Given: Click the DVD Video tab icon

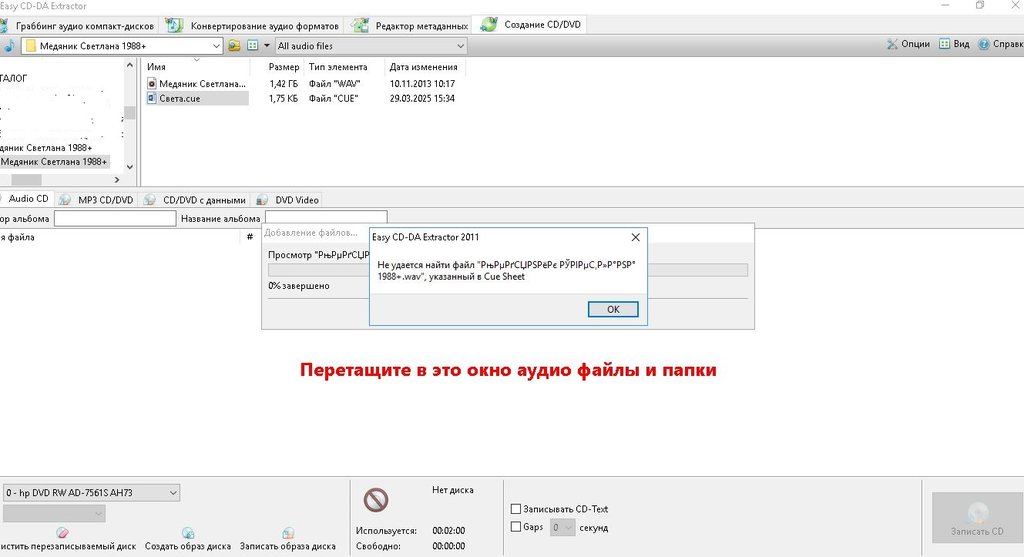Looking at the screenshot, I should [263, 200].
